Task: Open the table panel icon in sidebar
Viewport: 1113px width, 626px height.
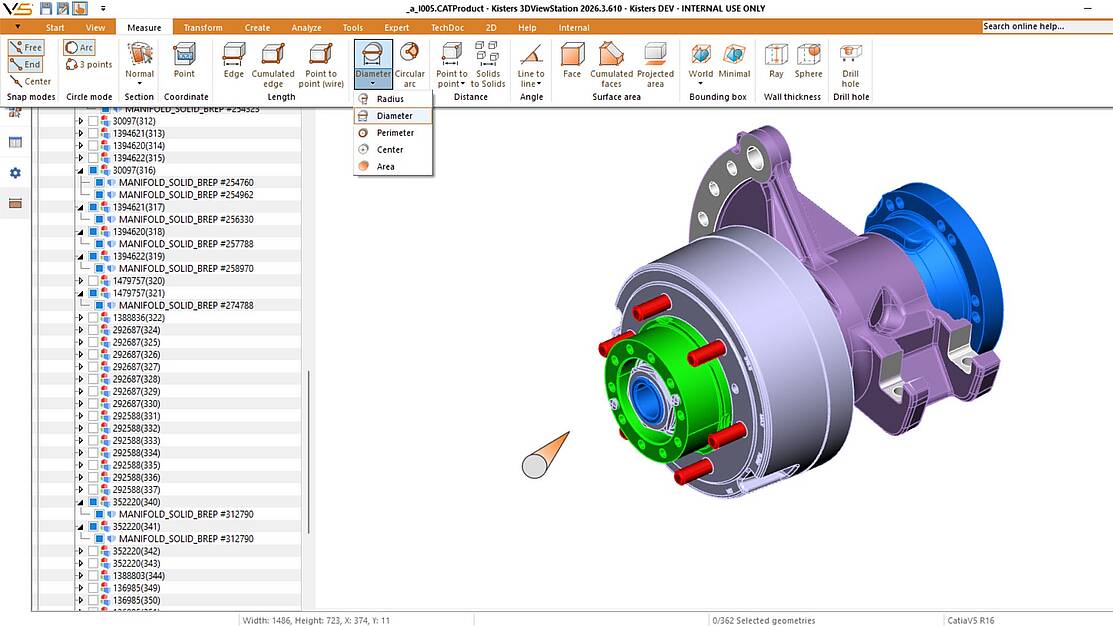Action: click(16, 142)
